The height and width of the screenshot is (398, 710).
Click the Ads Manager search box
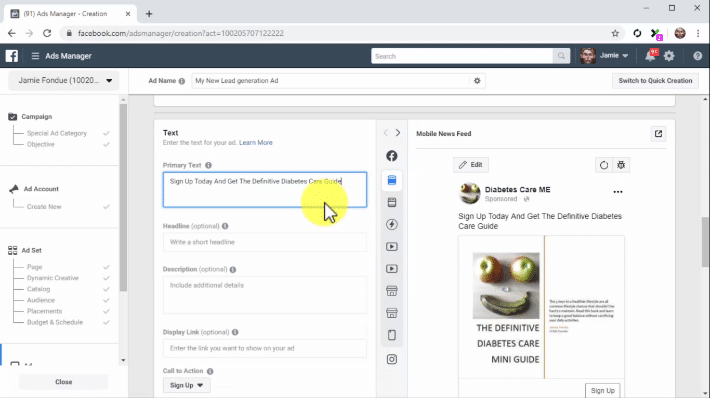[x=462, y=56]
